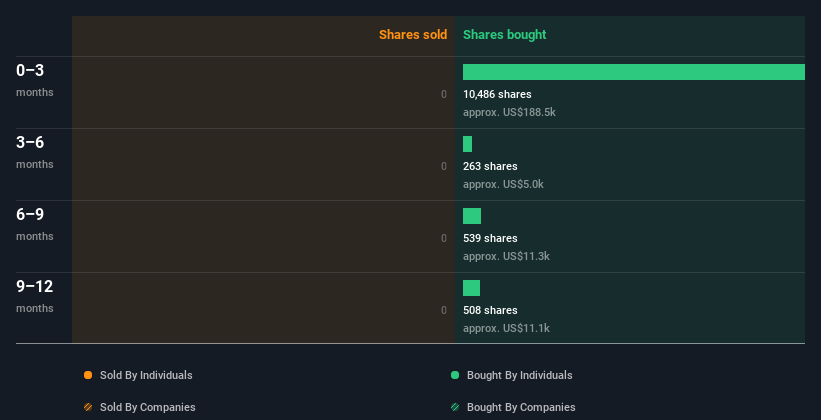
Task: Click the striped Sold By Companies legend icon
Action: tap(88, 407)
